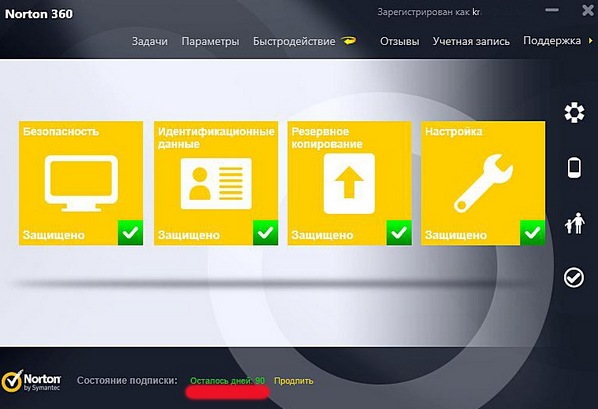The height and width of the screenshot is (409, 598).
Task: Click the Norton by Symantec logo
Action: coord(31,381)
